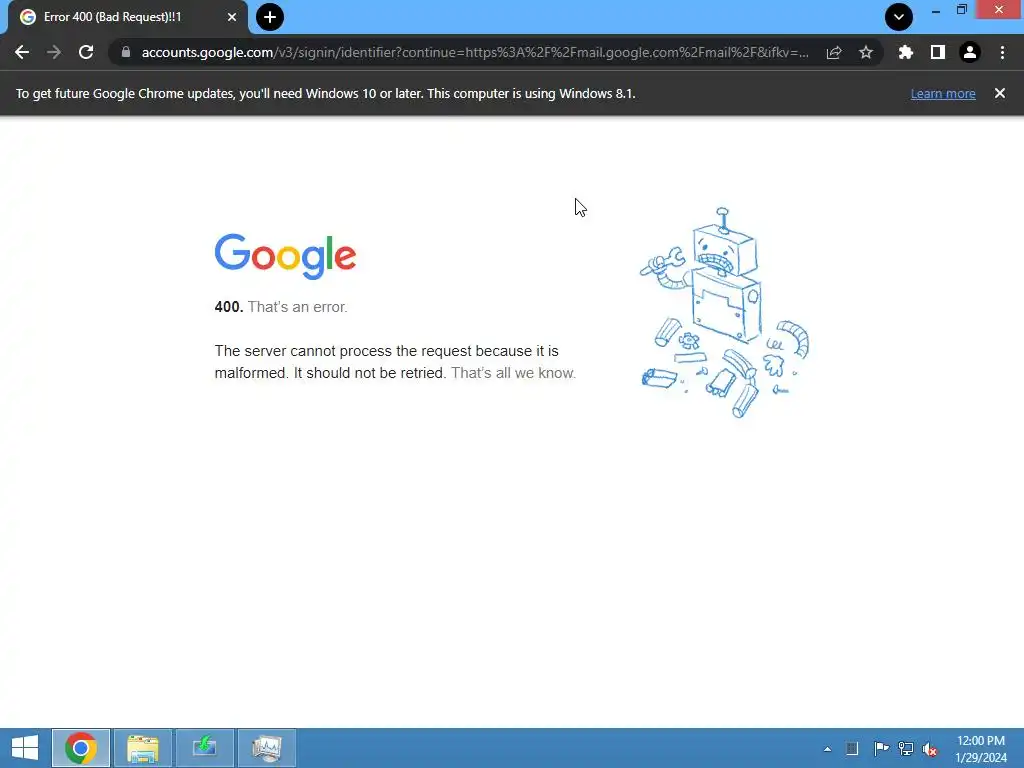Open a new tab with plus button
The width and height of the screenshot is (1024, 768).
click(270, 17)
